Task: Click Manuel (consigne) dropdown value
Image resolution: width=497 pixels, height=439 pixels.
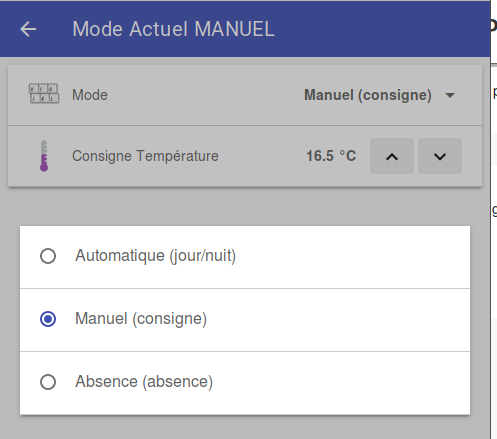Action: [x=368, y=95]
